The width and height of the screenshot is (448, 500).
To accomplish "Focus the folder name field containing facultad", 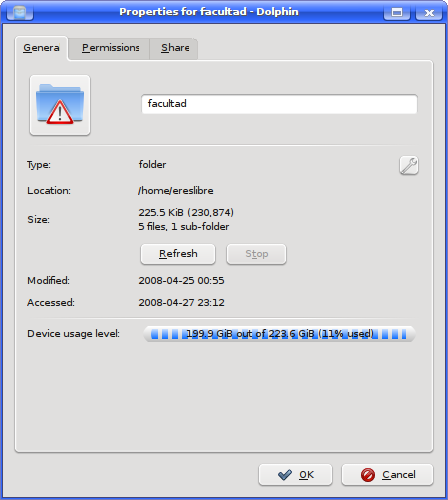I will pyautogui.click(x=279, y=104).
